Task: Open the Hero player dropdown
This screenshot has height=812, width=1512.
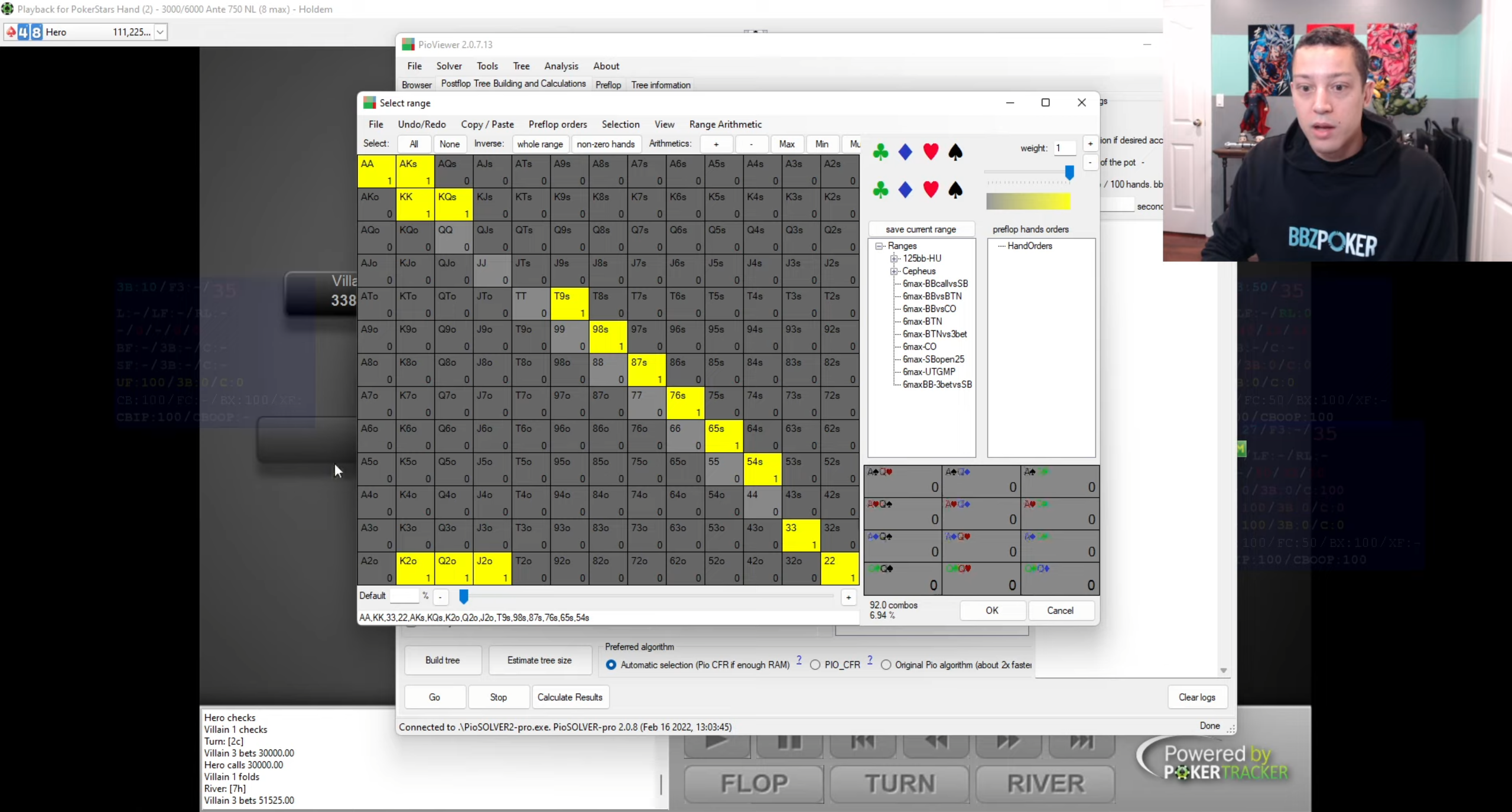Action: (160, 32)
